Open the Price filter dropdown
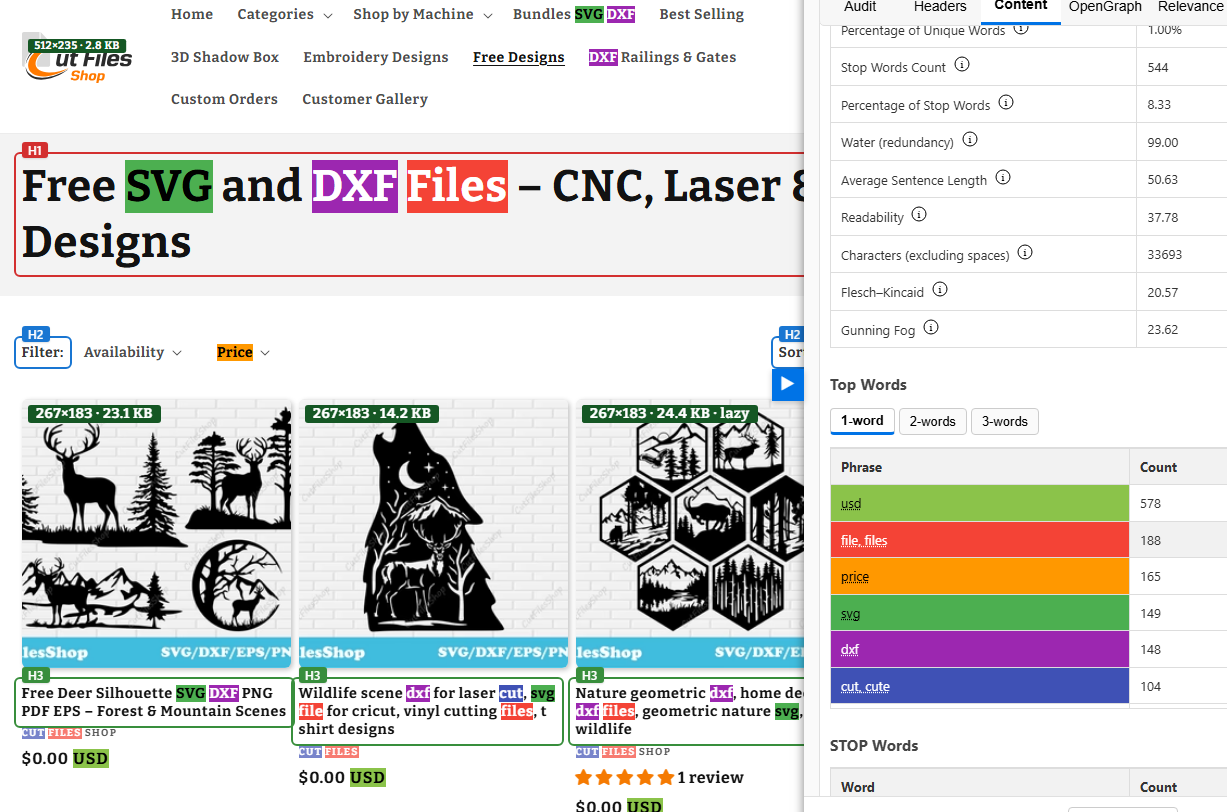Screen dimensions: 1227x812 click(x=243, y=352)
